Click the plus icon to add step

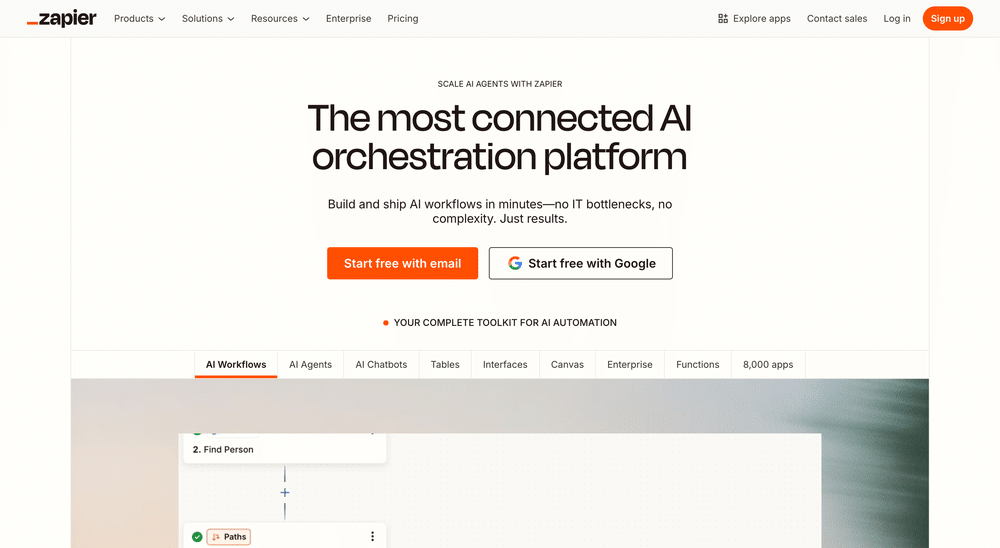(x=285, y=492)
